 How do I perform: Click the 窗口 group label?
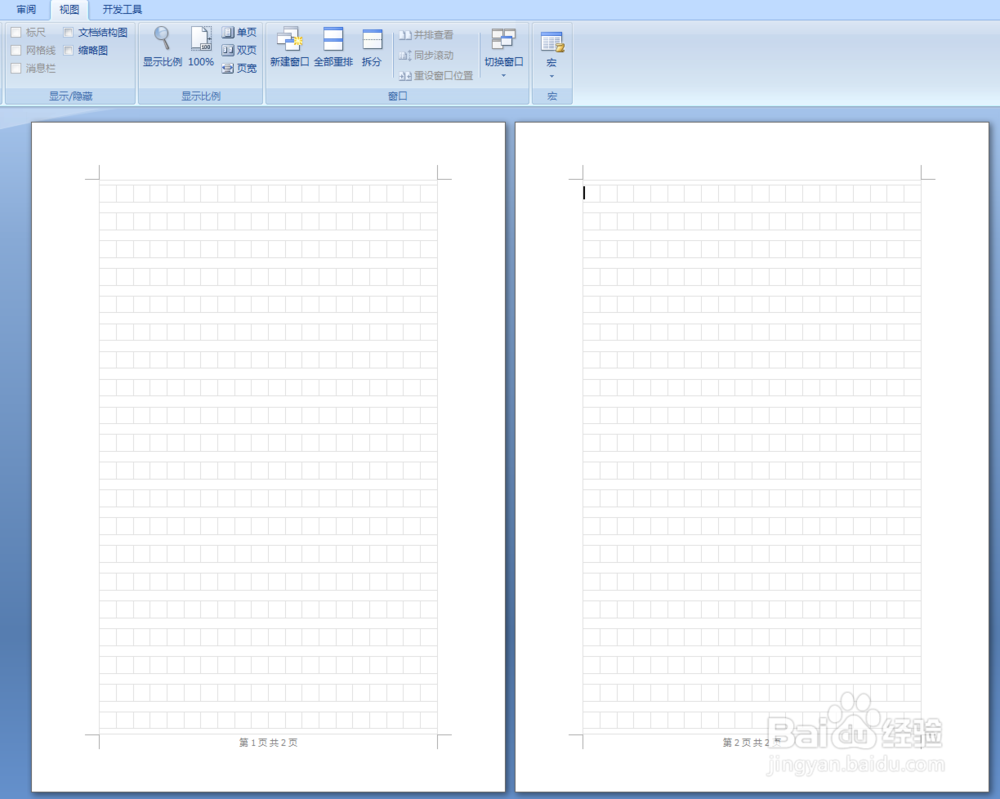[397, 96]
